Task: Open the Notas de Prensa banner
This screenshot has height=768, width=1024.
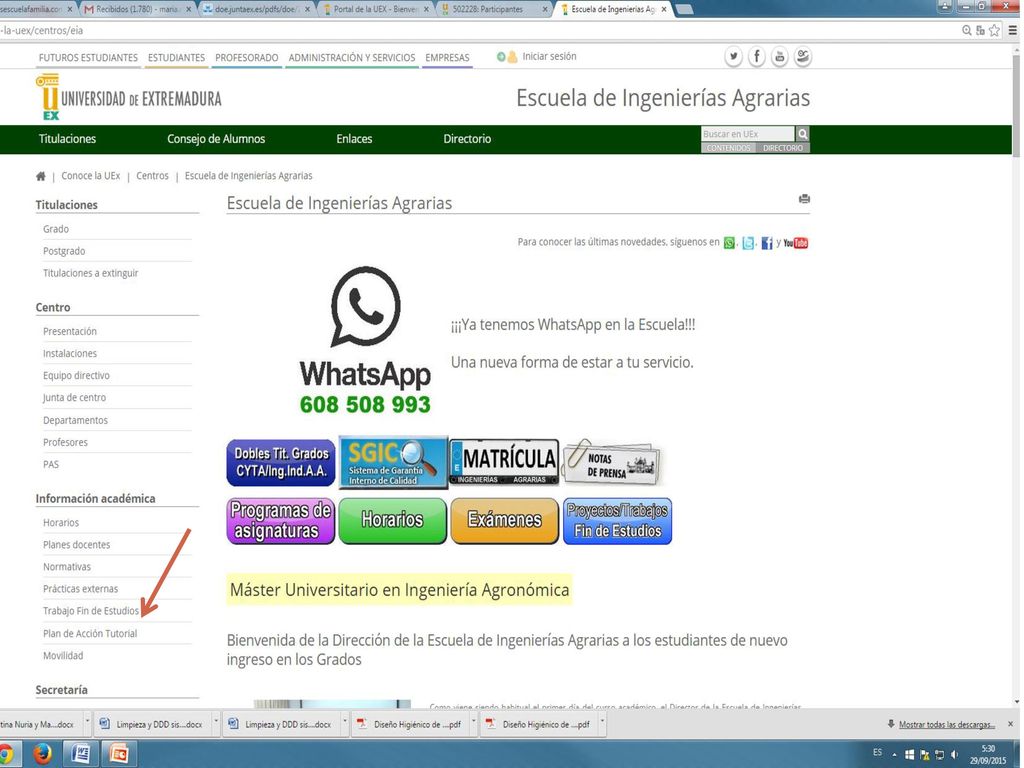Action: pos(613,462)
